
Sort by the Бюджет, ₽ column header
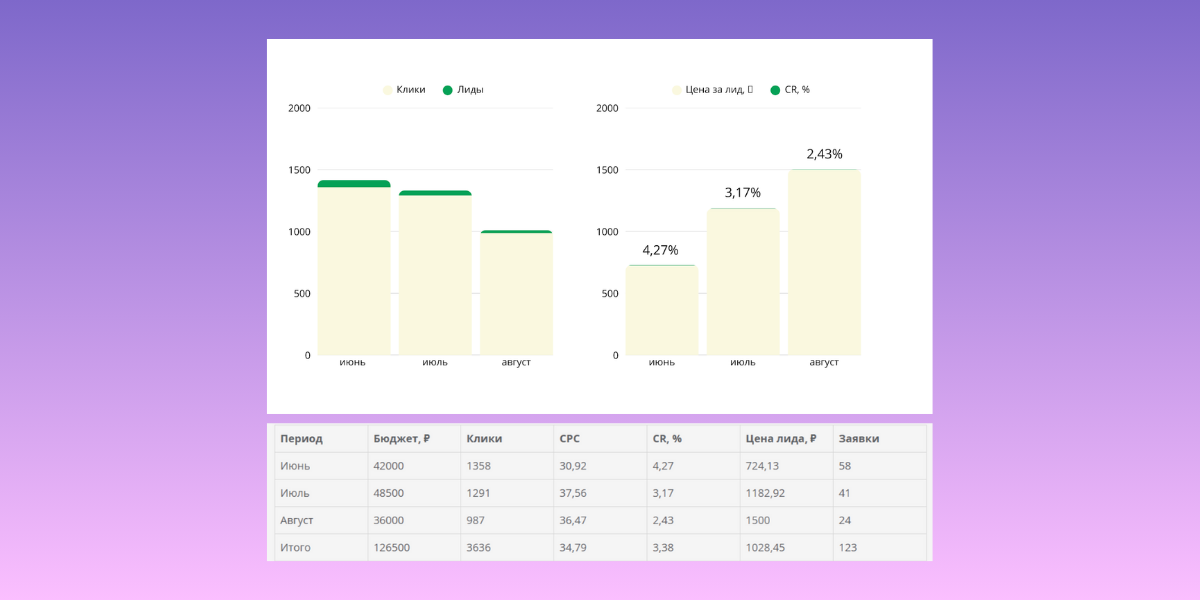point(401,438)
